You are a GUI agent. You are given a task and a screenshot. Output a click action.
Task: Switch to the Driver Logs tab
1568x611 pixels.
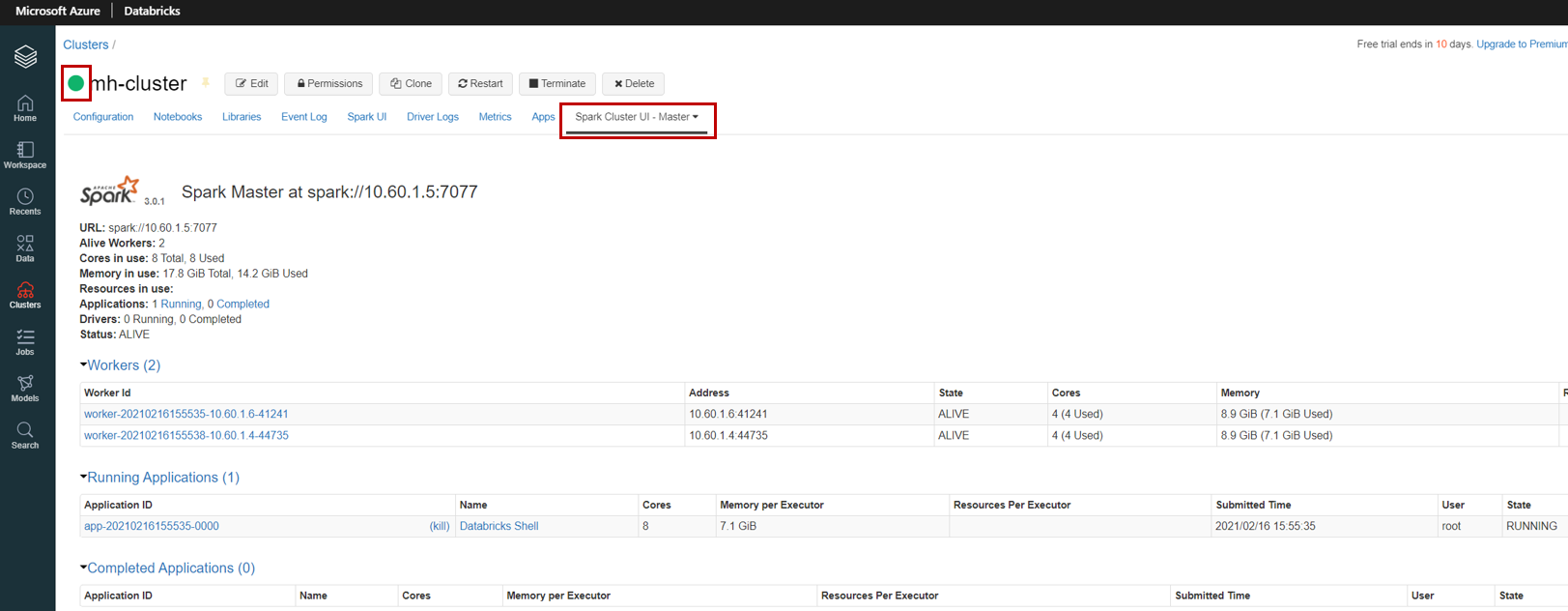click(x=433, y=117)
